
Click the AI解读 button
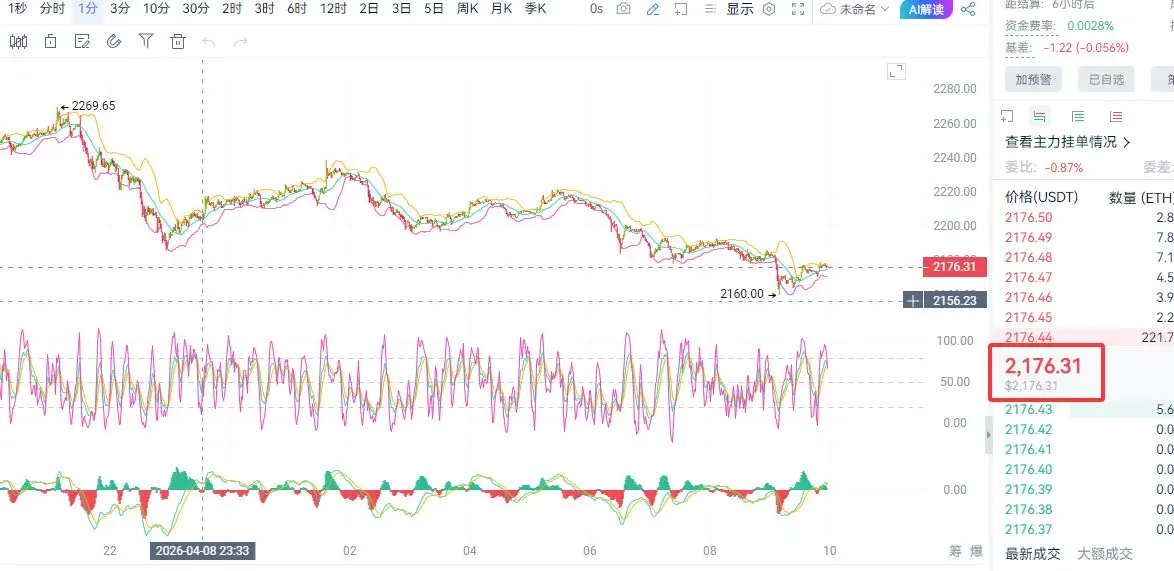926,9
